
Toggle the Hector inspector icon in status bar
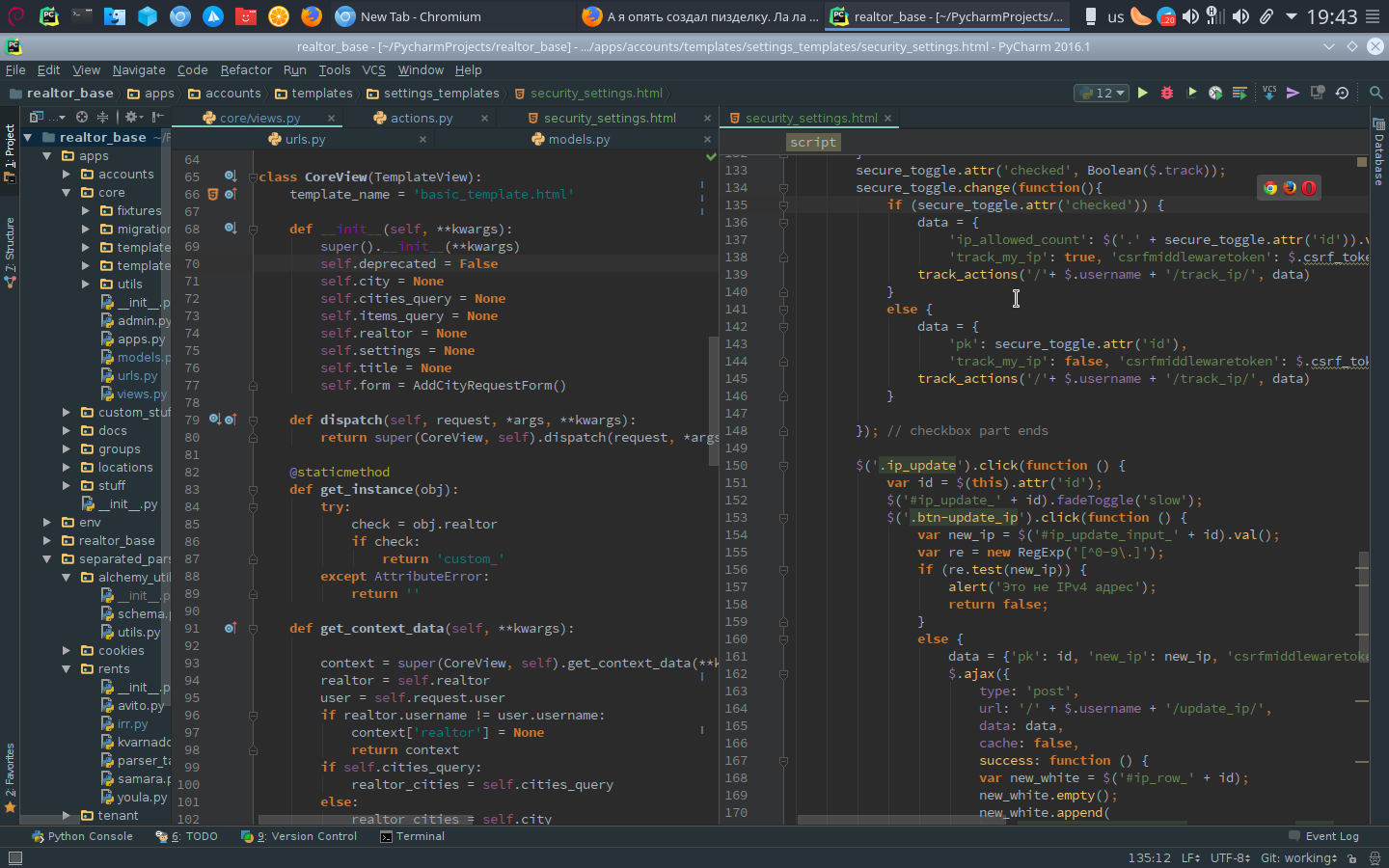[1375, 858]
